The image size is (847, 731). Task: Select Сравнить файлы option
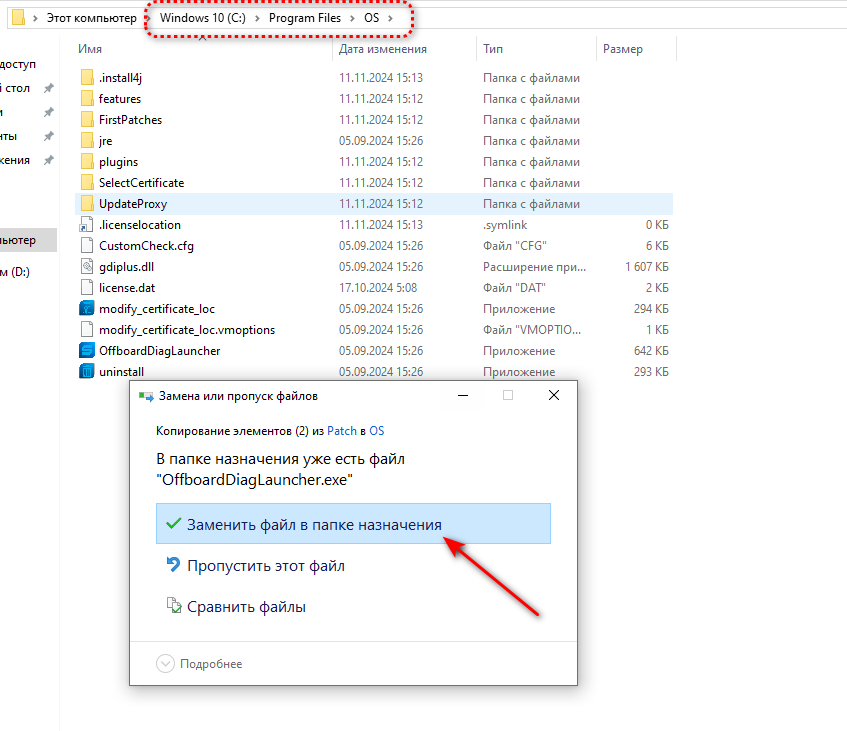pos(246,607)
